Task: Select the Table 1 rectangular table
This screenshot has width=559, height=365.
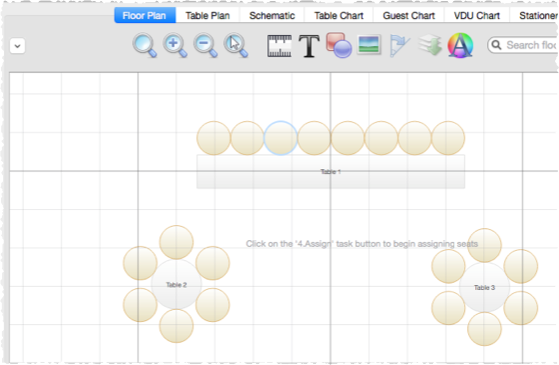Action: pyautogui.click(x=330, y=171)
